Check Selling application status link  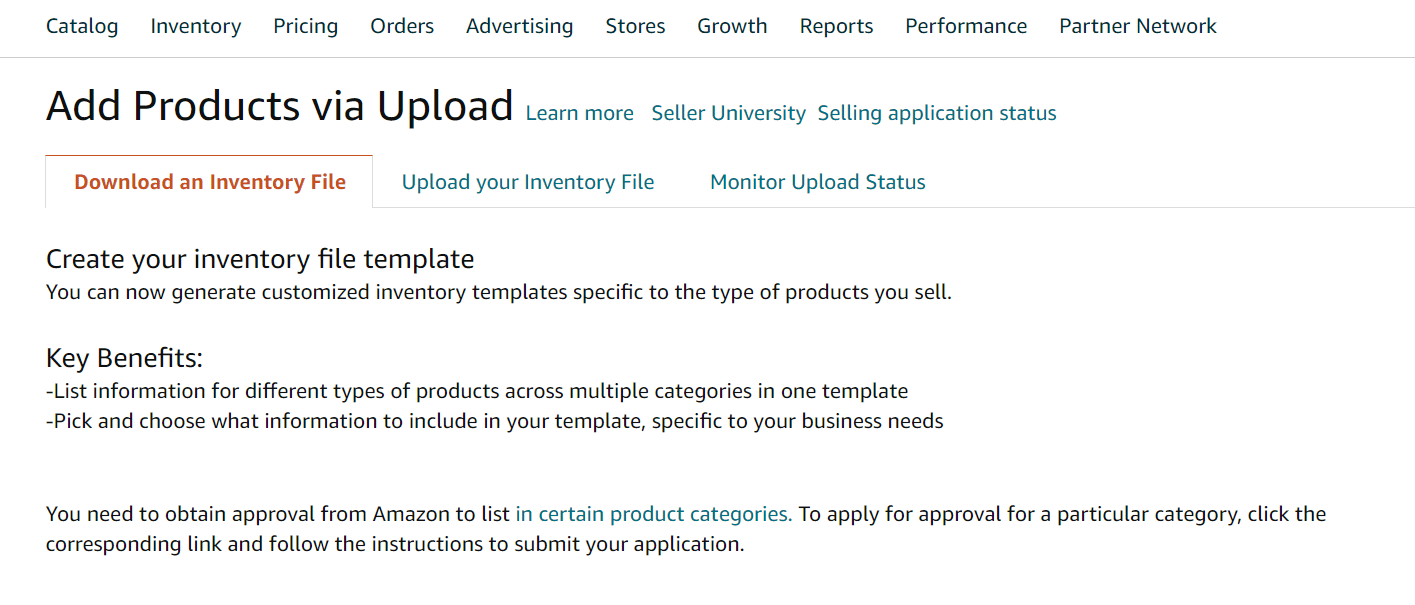coord(937,113)
